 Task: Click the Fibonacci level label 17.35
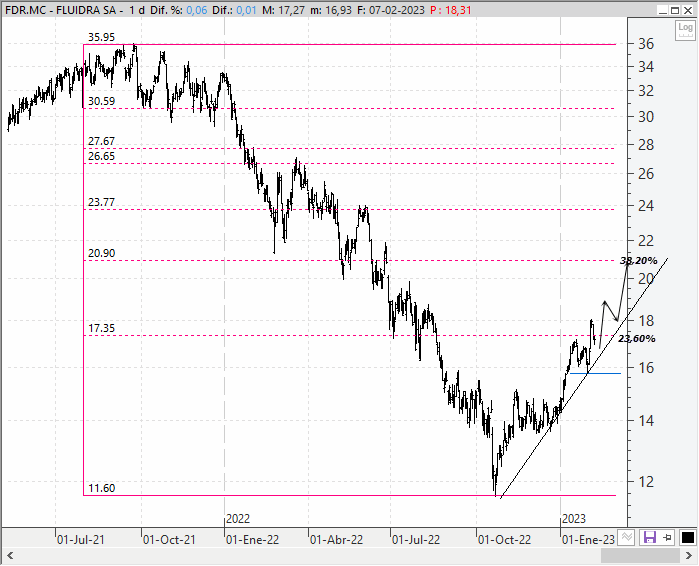click(x=101, y=328)
